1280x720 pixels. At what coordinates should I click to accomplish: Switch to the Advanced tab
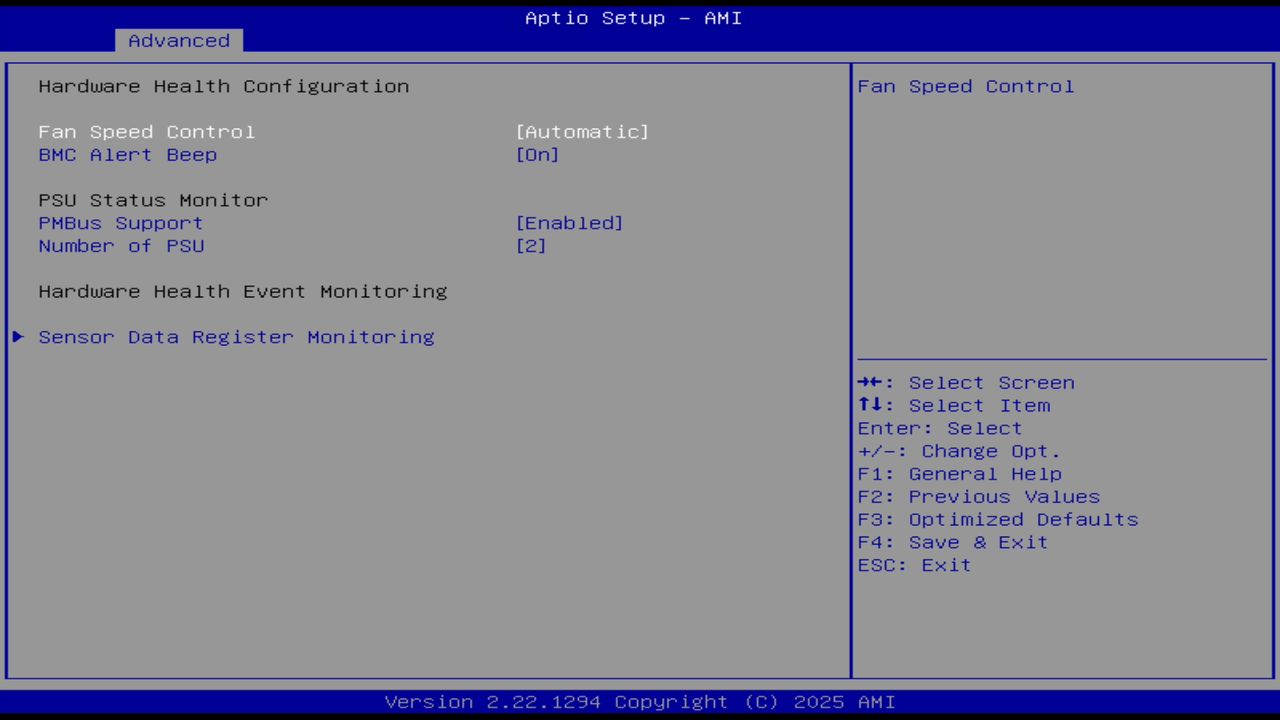(178, 40)
